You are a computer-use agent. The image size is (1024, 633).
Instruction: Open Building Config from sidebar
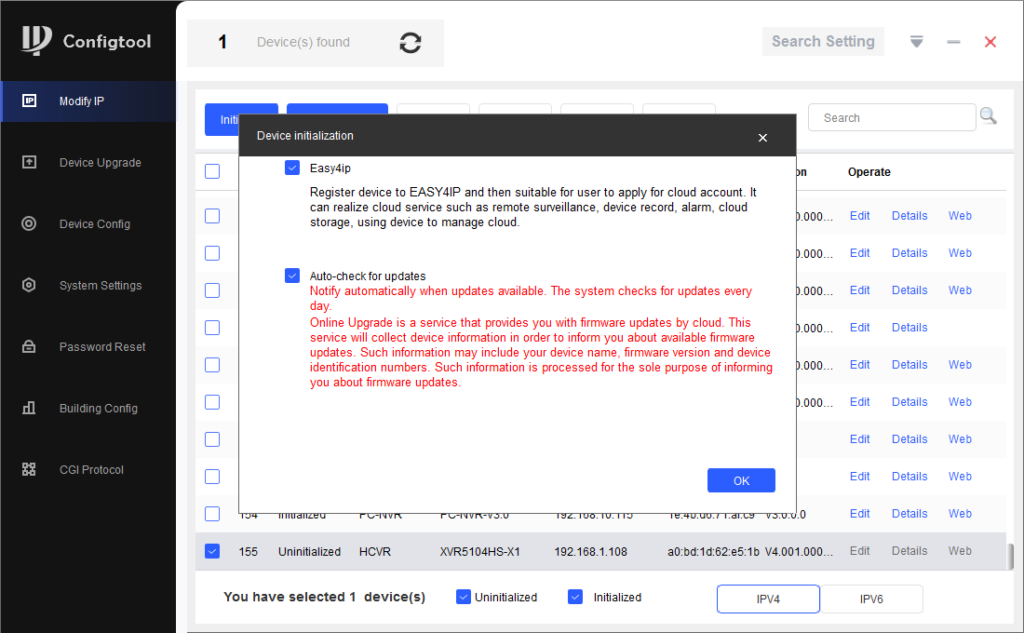point(98,408)
